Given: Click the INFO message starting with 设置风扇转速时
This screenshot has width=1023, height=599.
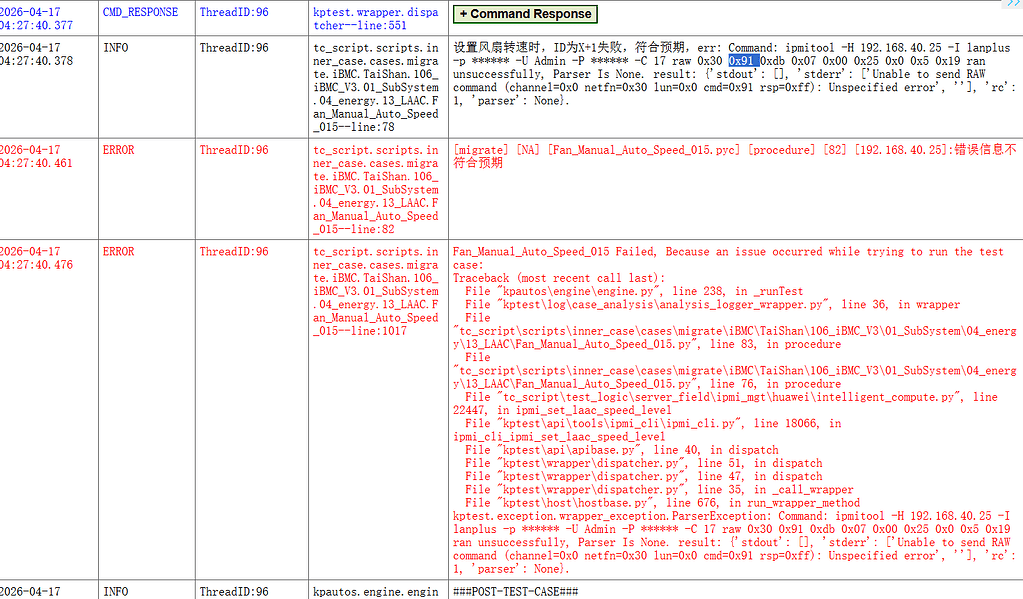Looking at the screenshot, I should (734, 74).
